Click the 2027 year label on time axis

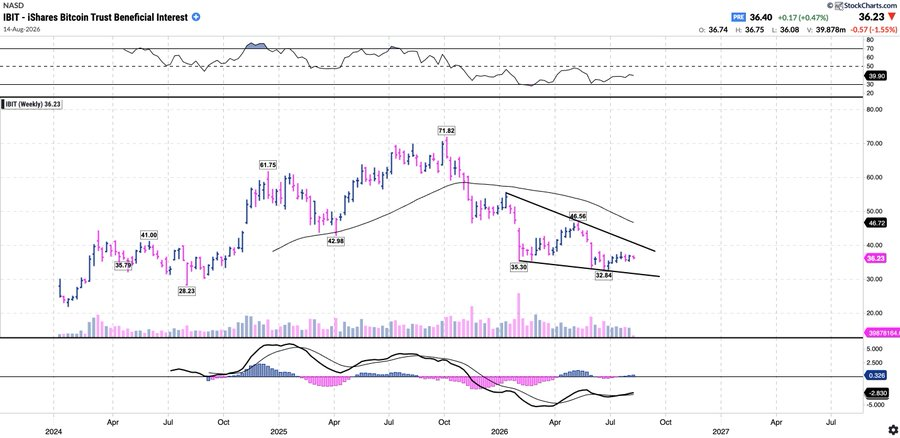click(720, 431)
